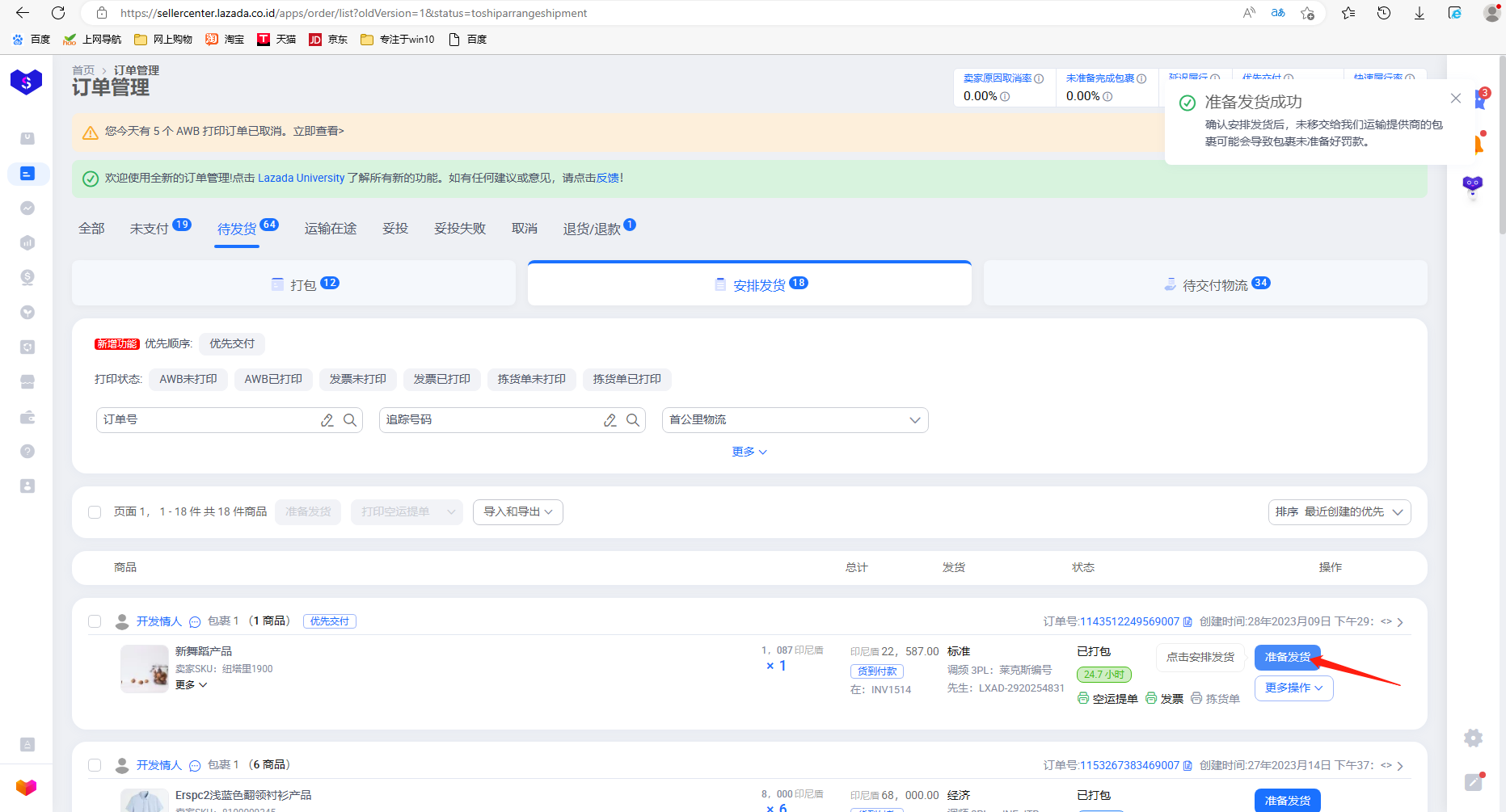Click the Lazada Seller Center logo
The height and width of the screenshot is (812, 1506).
(x=26, y=82)
